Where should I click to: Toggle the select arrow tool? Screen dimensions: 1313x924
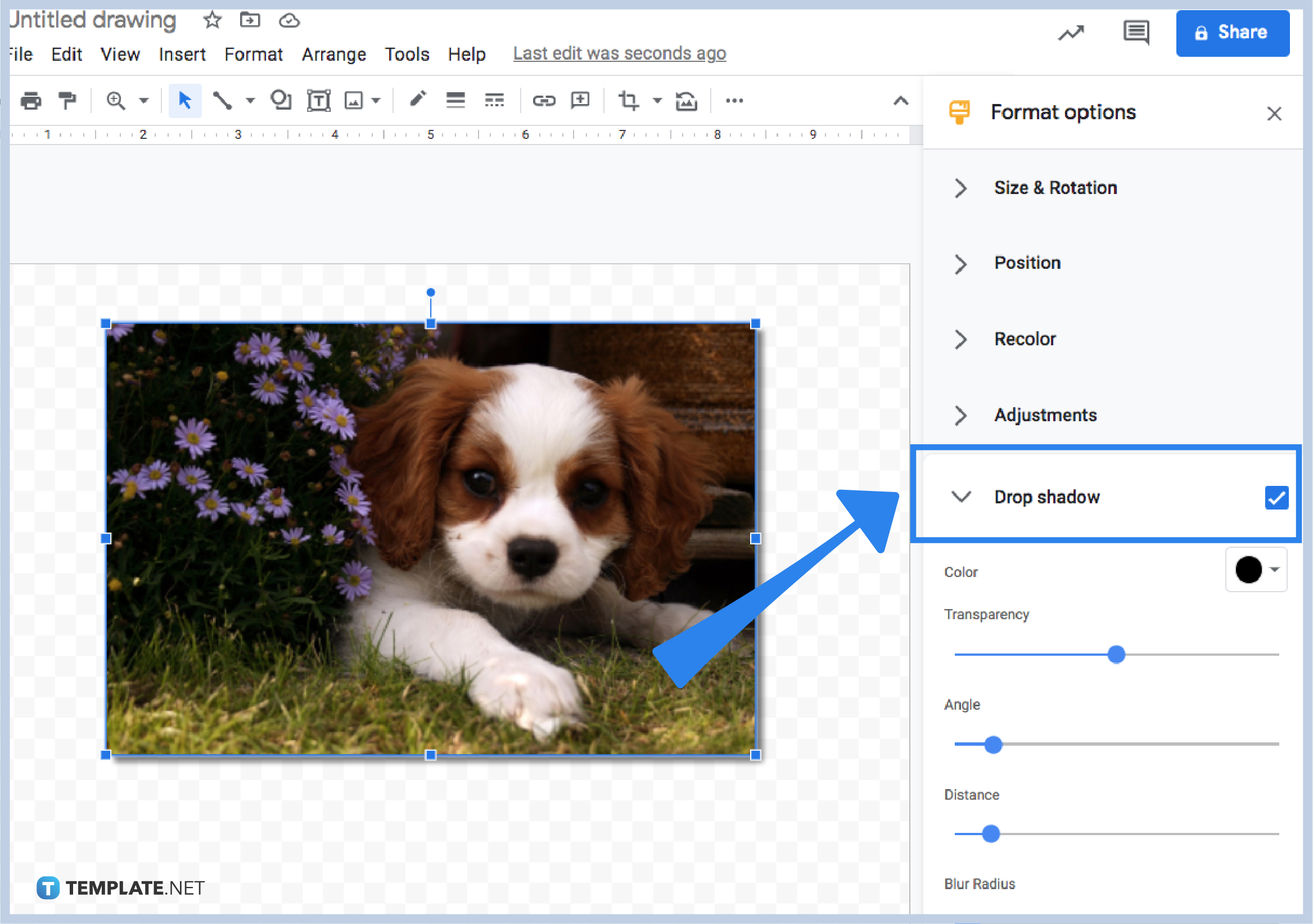[184, 100]
